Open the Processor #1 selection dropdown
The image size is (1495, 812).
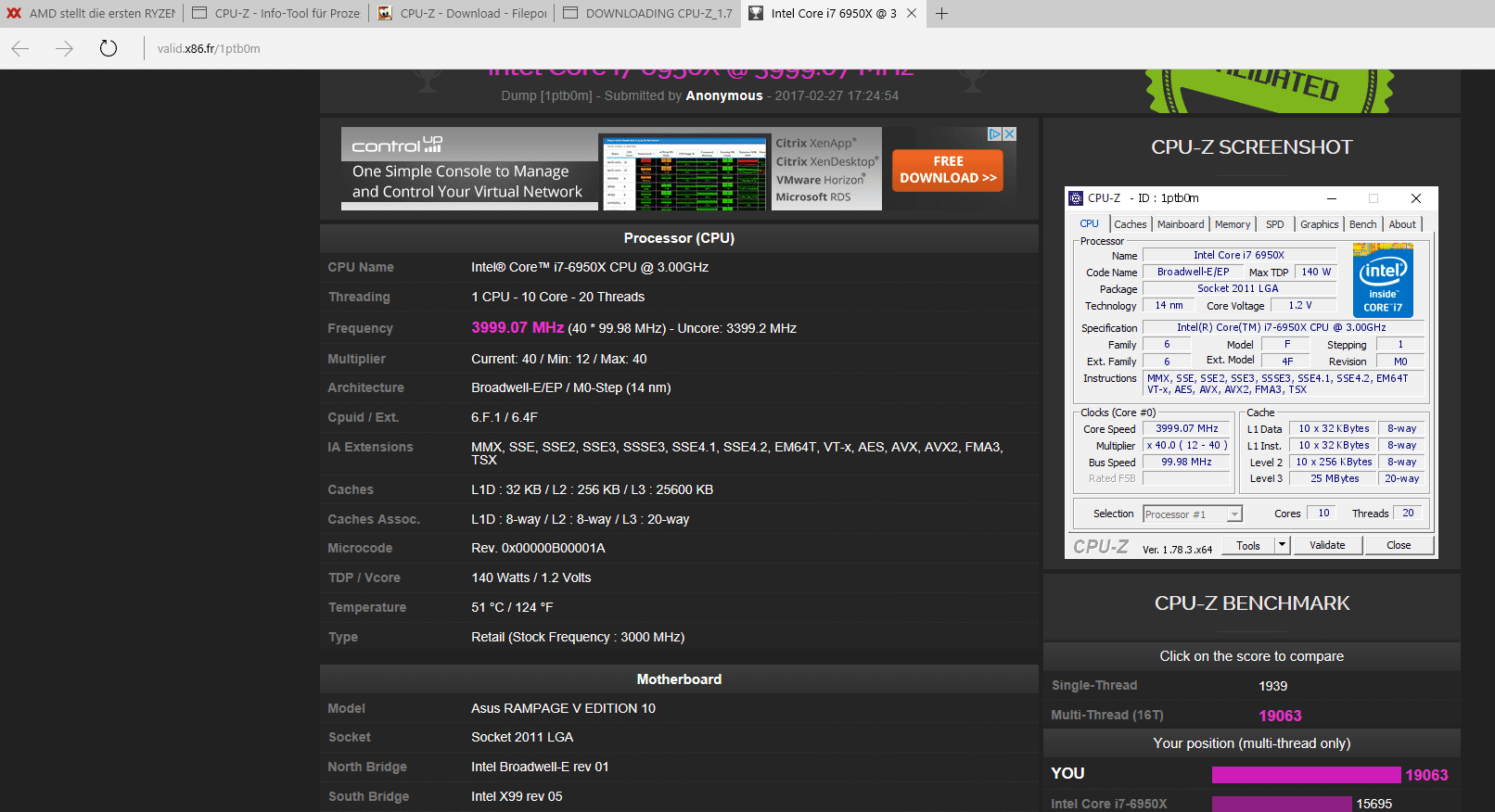click(x=1192, y=514)
